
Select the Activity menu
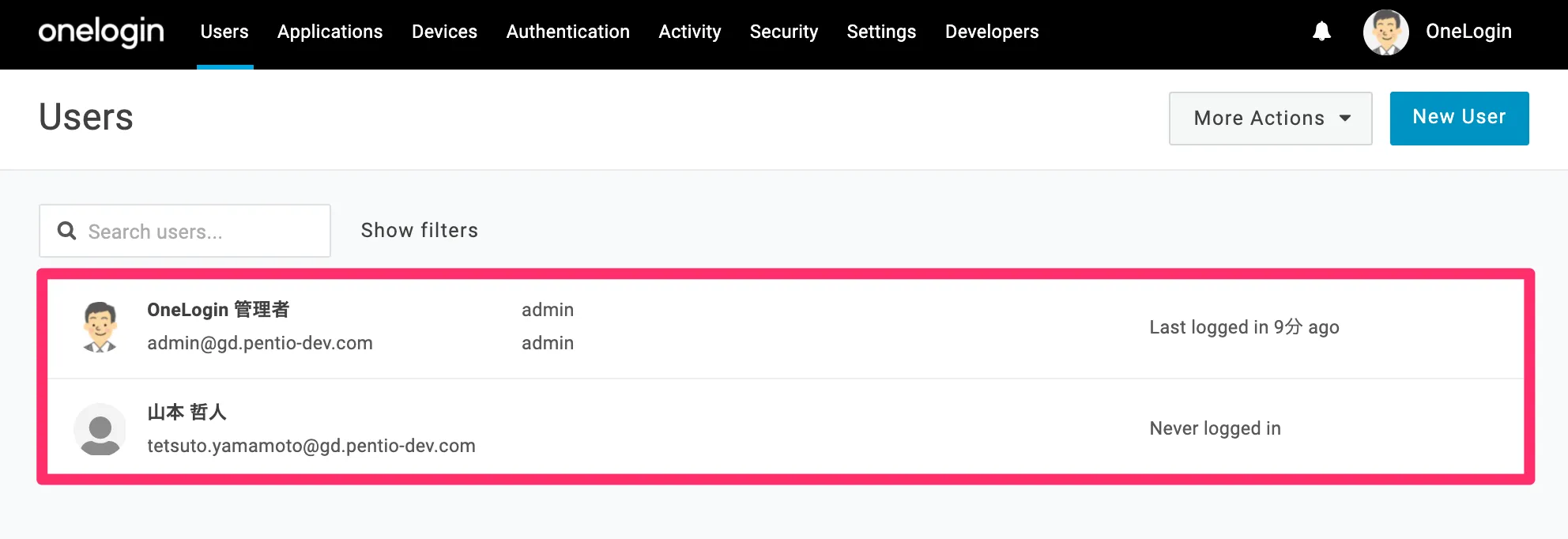(x=689, y=32)
